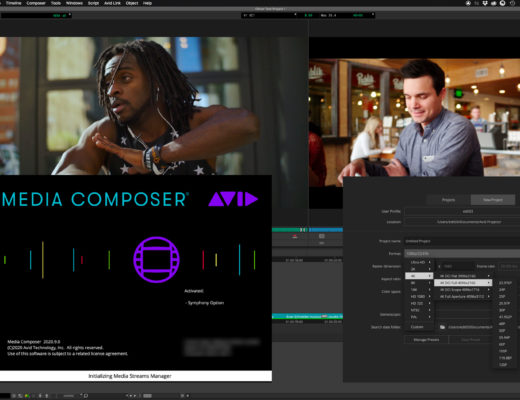This screenshot has height=400, width=520.
Task: Select the 119.88P frame rate
Action: 505,358
